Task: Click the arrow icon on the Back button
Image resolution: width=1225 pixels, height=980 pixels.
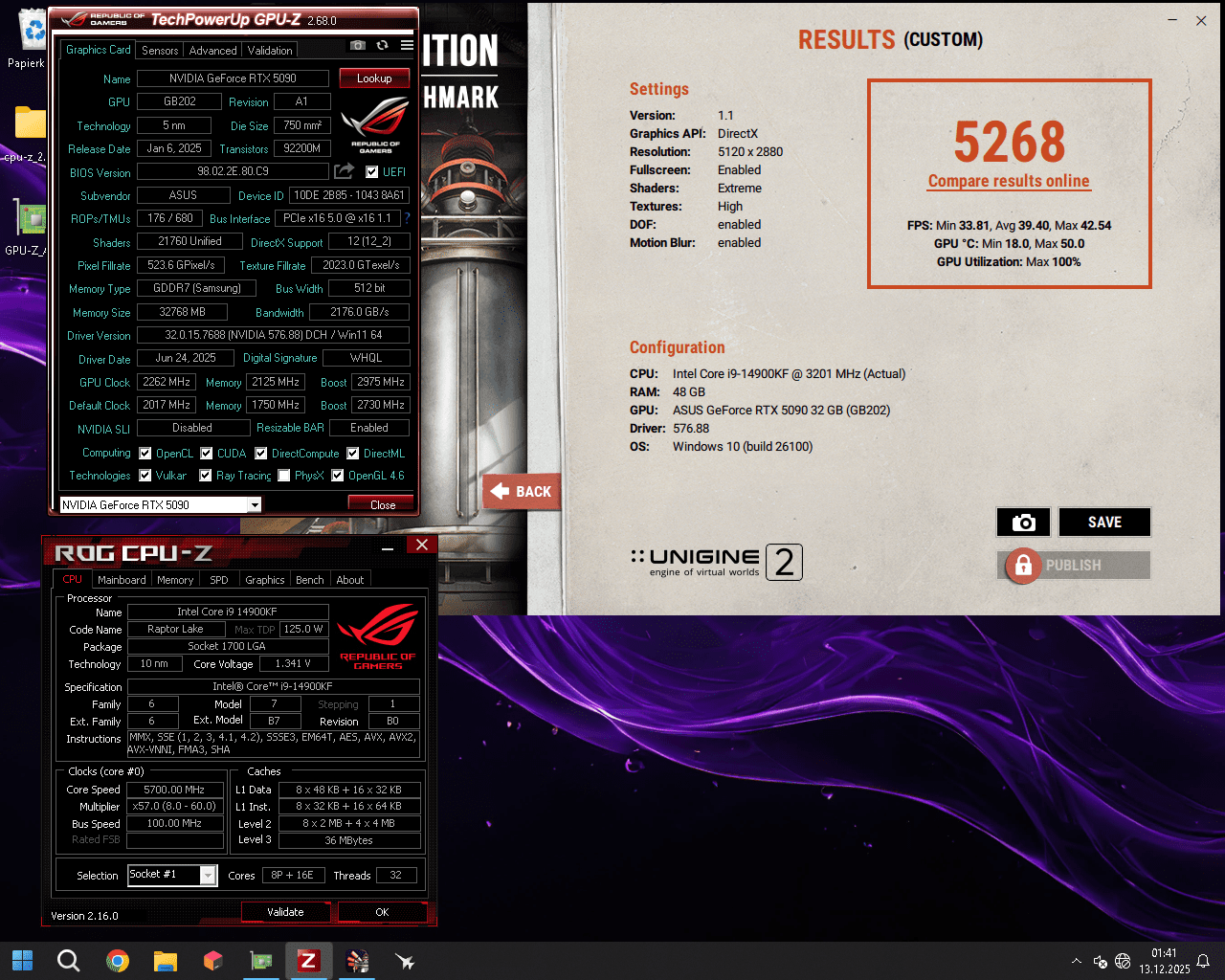Action: 500,491
